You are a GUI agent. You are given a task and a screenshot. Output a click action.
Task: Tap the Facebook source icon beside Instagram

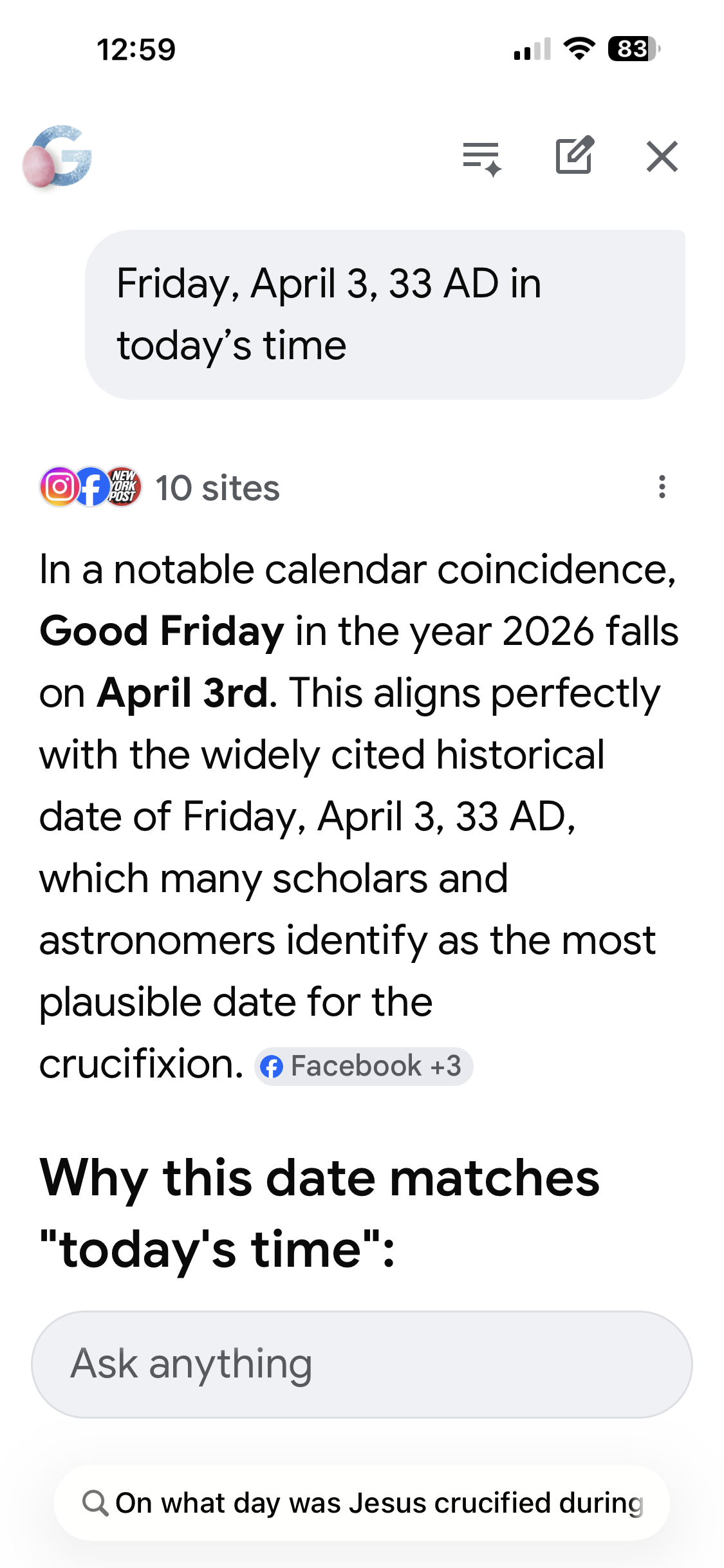coord(91,487)
